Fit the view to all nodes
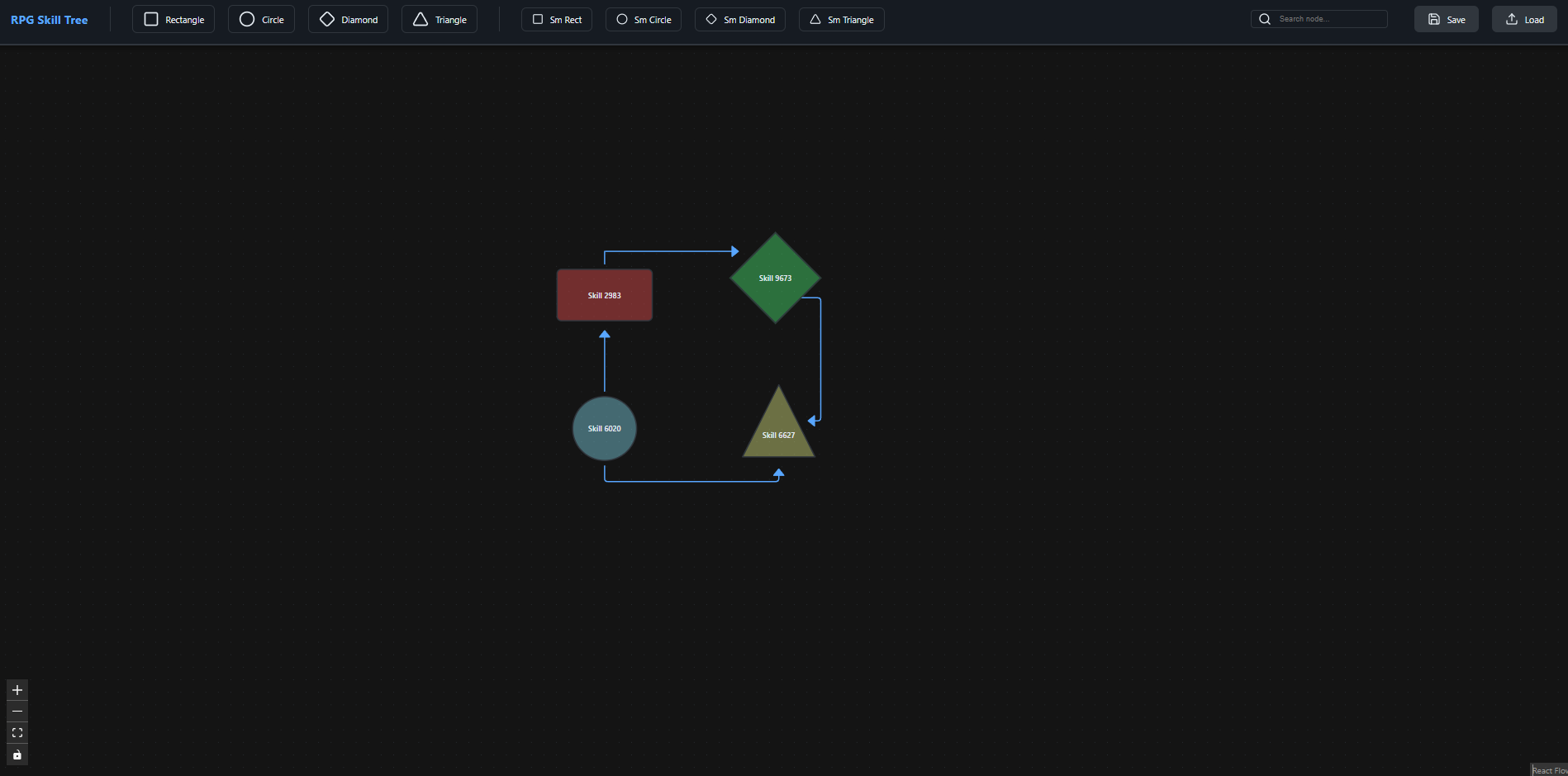Viewport: 1568px width, 776px height. tap(17, 733)
